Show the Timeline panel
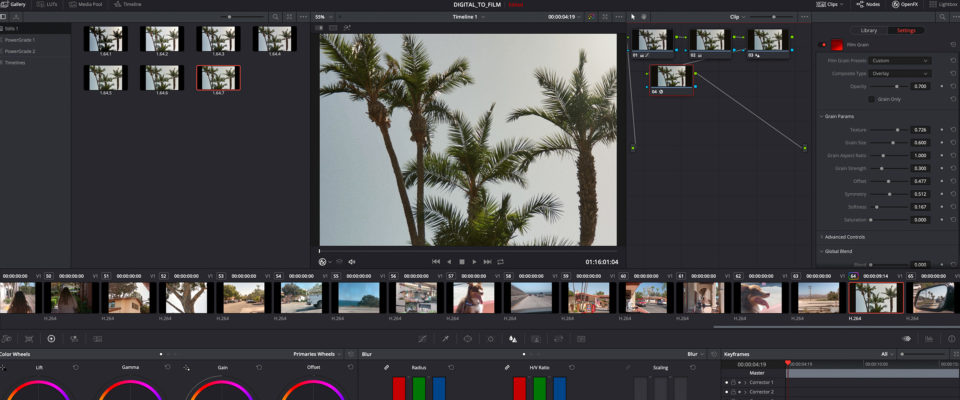Viewport: 960px width, 400px height. pyautogui.click(x=127, y=4)
